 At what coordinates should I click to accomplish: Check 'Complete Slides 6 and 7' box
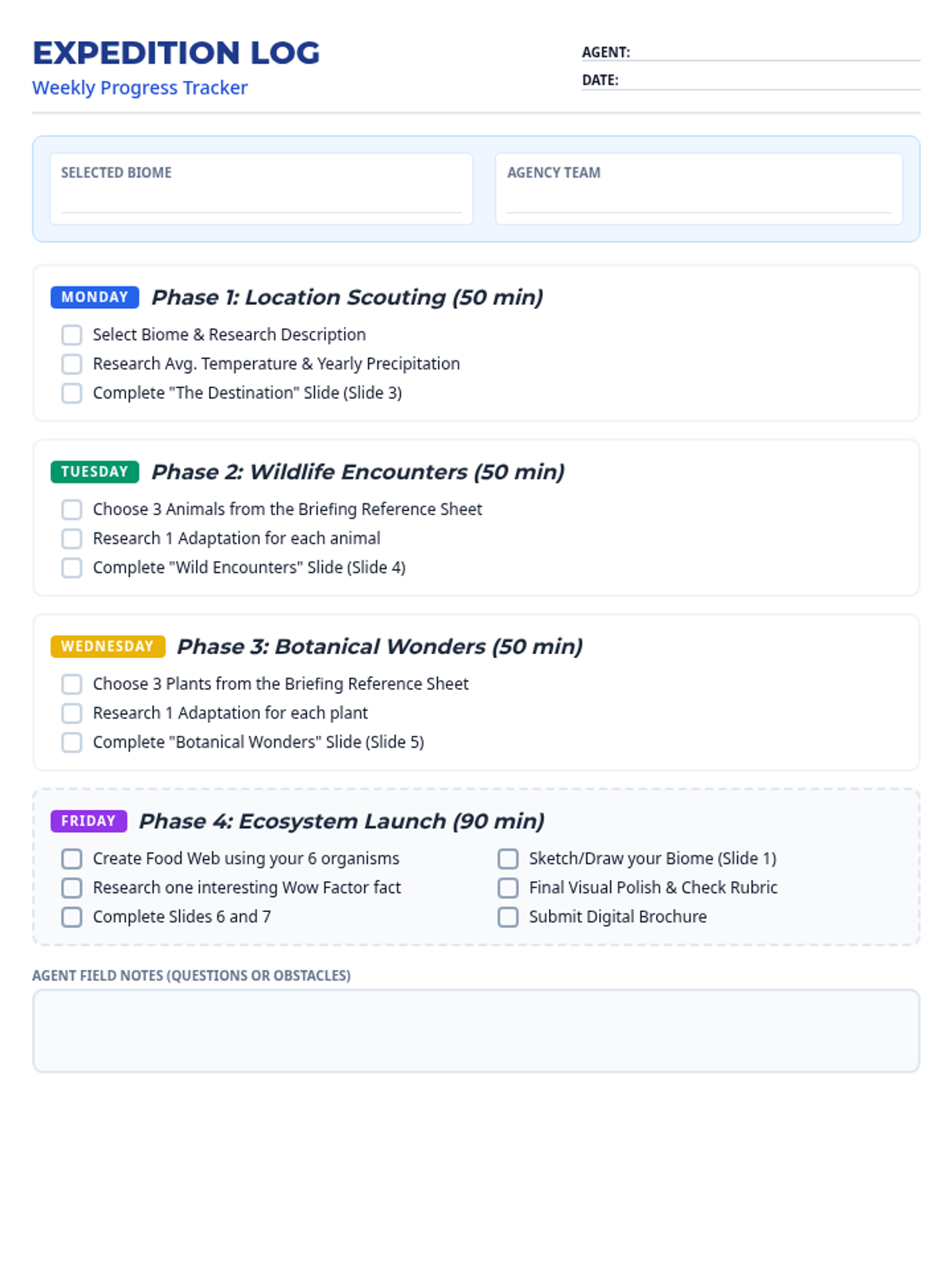coord(71,917)
